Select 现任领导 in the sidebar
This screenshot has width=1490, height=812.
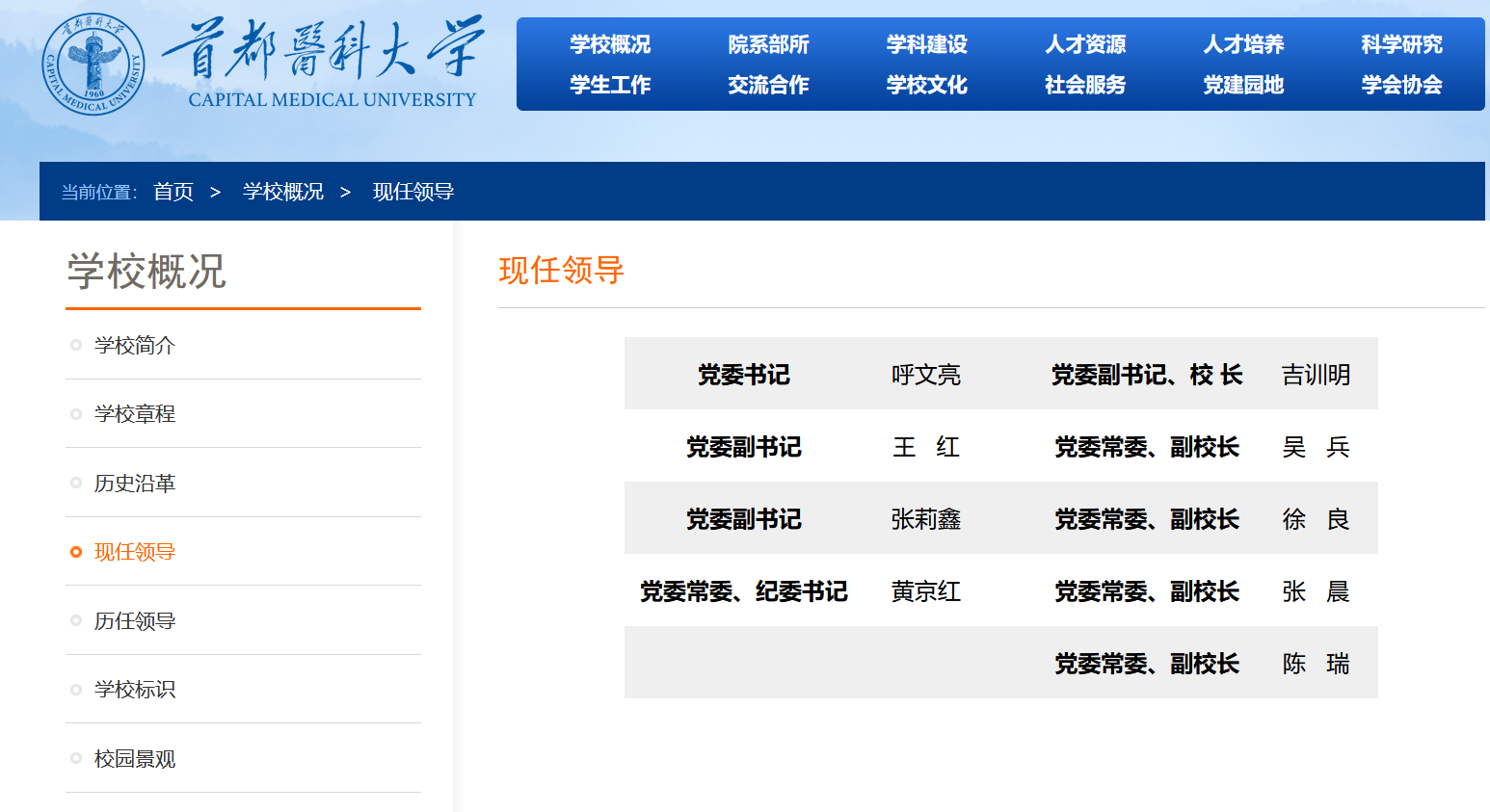pyautogui.click(x=135, y=552)
